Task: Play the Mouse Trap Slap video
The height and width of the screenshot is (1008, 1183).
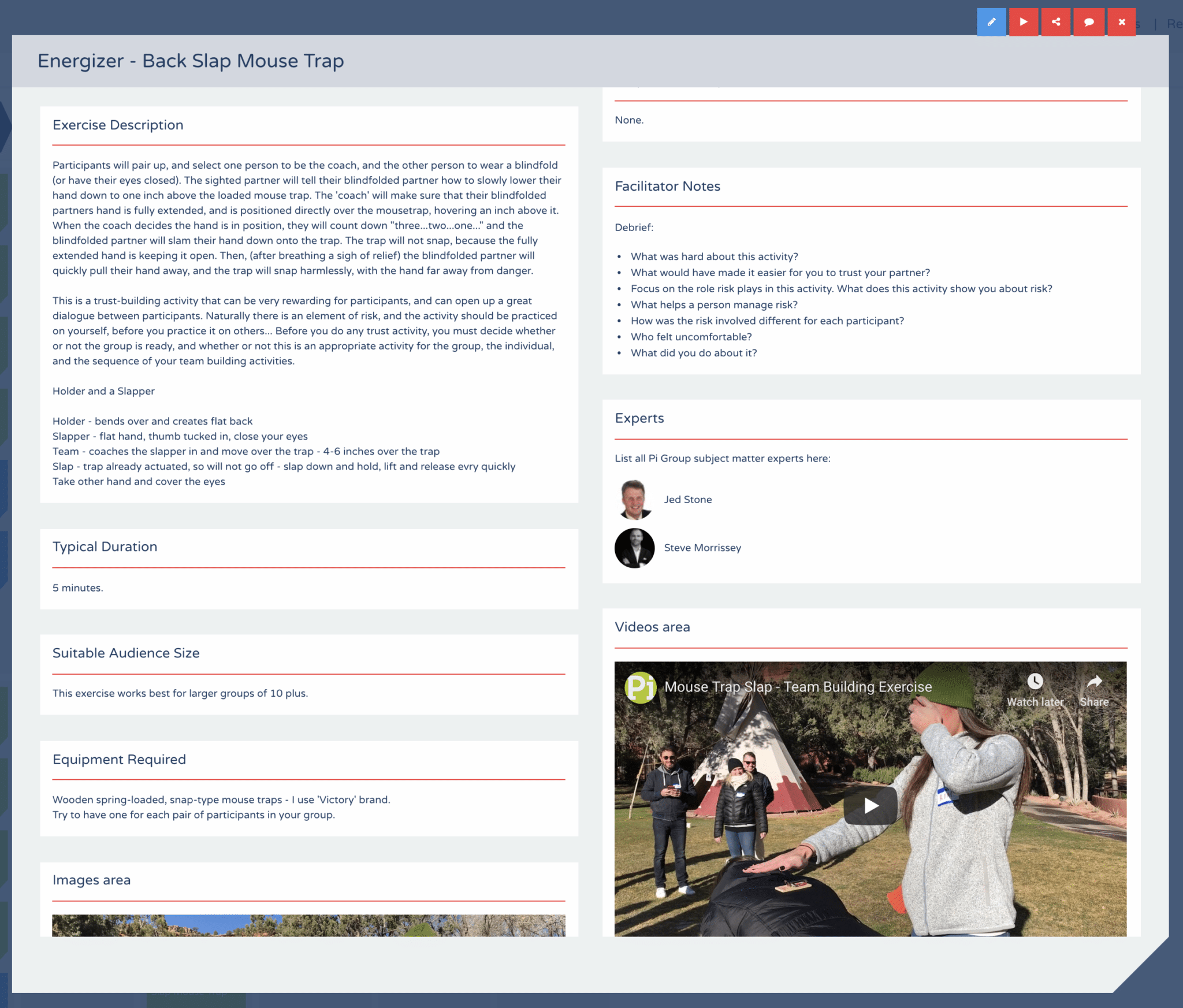Action: 870,805
